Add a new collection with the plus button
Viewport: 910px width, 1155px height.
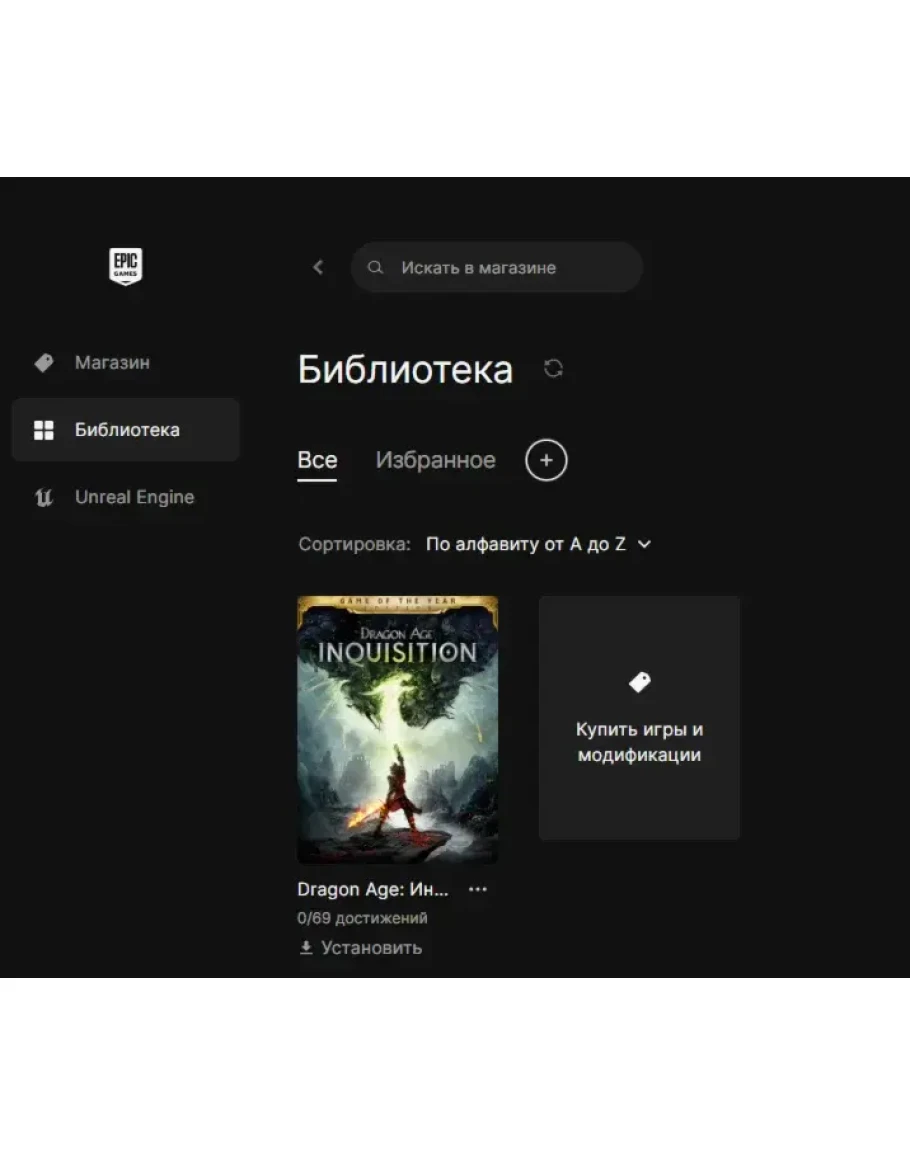(x=546, y=460)
